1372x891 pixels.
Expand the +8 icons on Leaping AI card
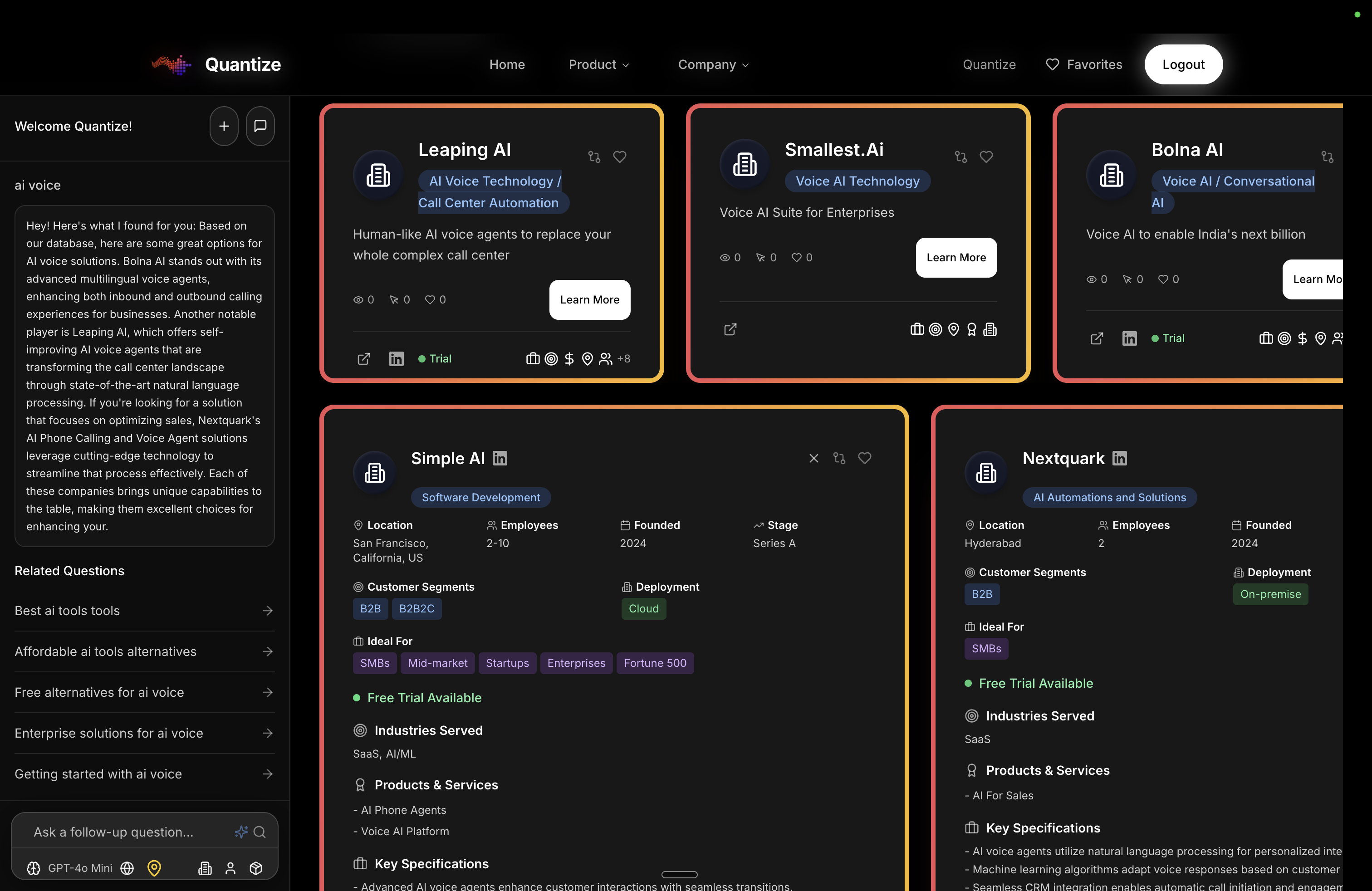click(624, 358)
